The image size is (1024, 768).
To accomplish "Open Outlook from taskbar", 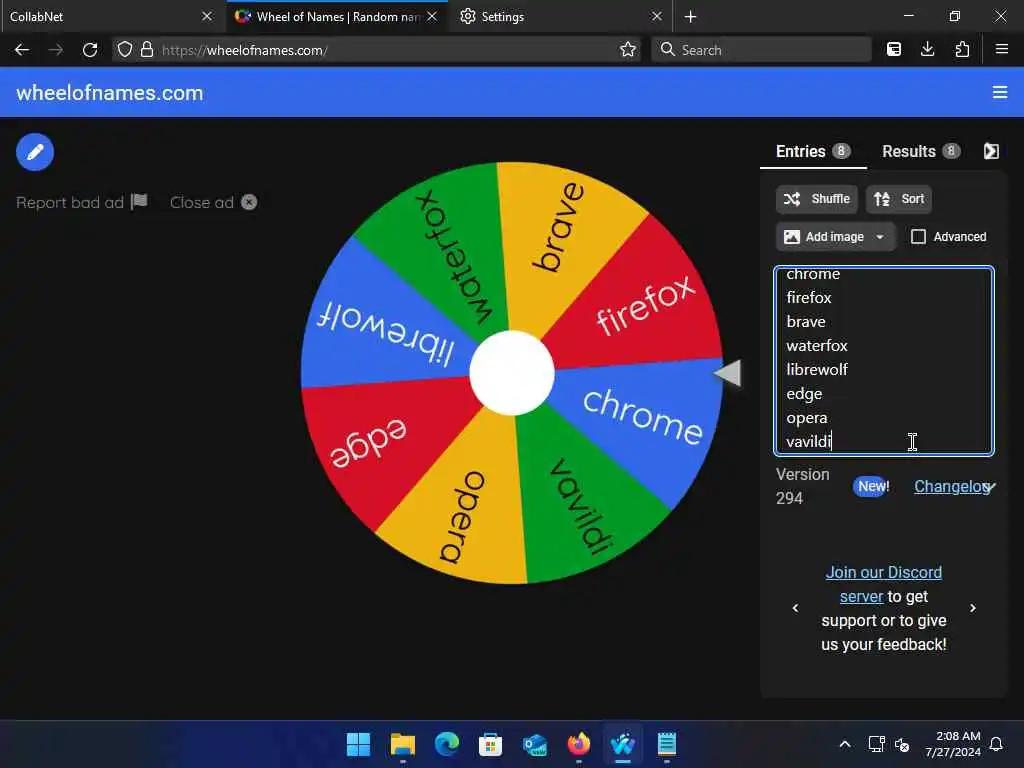I will click(x=535, y=744).
